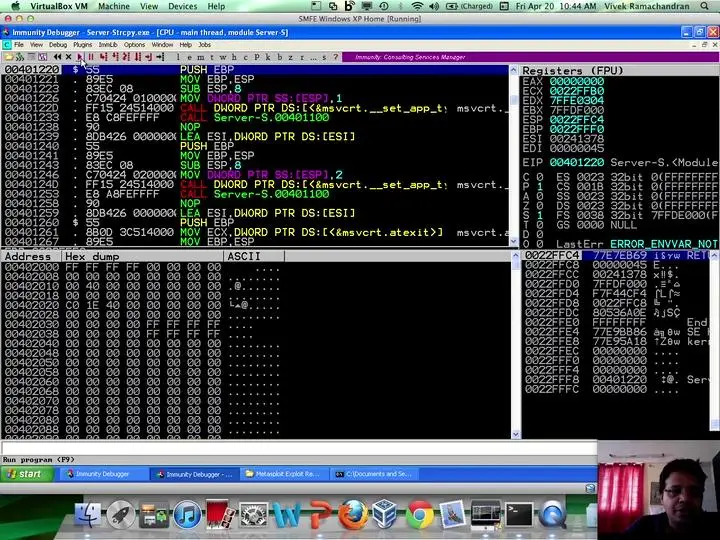The width and height of the screenshot is (720, 540).
Task: Click the first Immunity Debugger taskbar button
Action: pyautogui.click(x=103, y=474)
